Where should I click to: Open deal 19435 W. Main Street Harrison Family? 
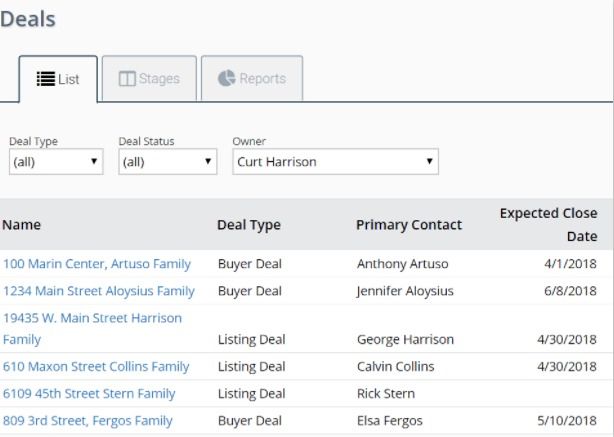[x=92, y=329]
